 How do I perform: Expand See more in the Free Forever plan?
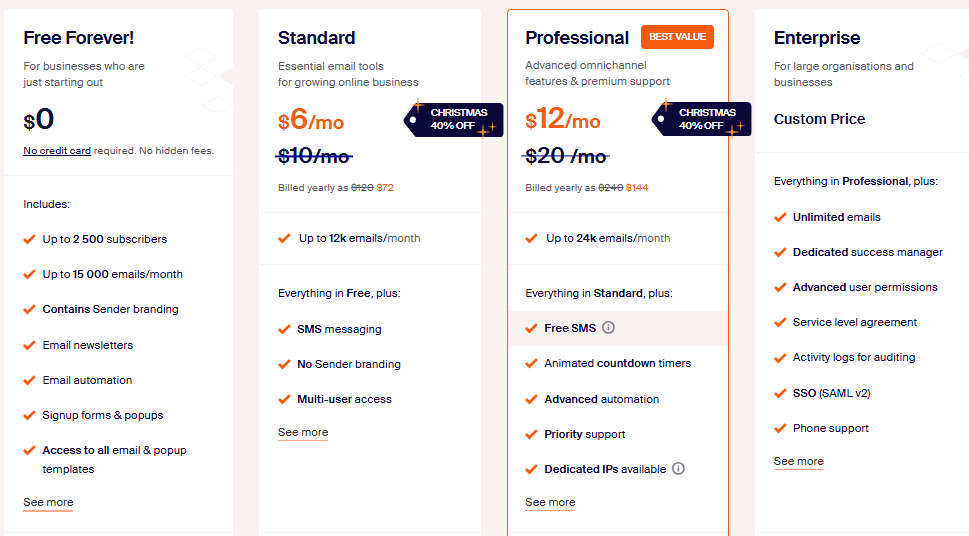(x=48, y=502)
